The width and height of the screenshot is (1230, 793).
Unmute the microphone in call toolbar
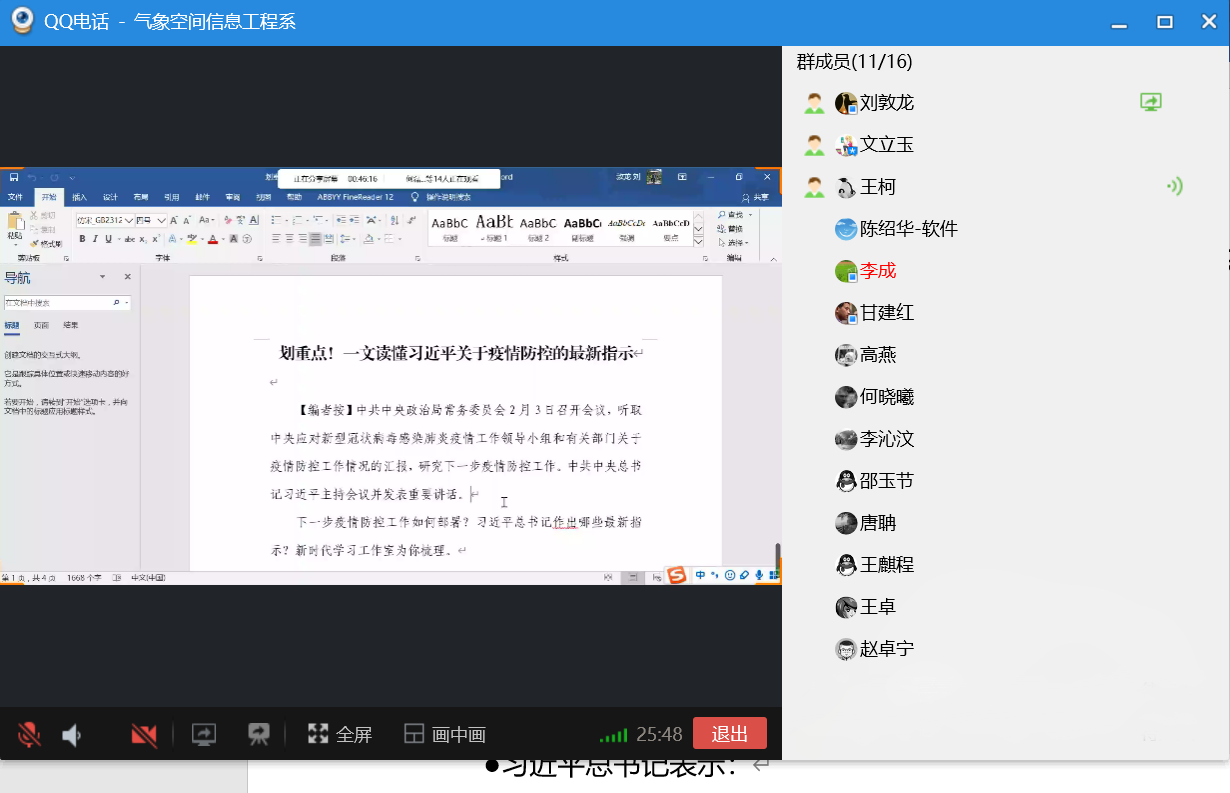click(x=29, y=735)
